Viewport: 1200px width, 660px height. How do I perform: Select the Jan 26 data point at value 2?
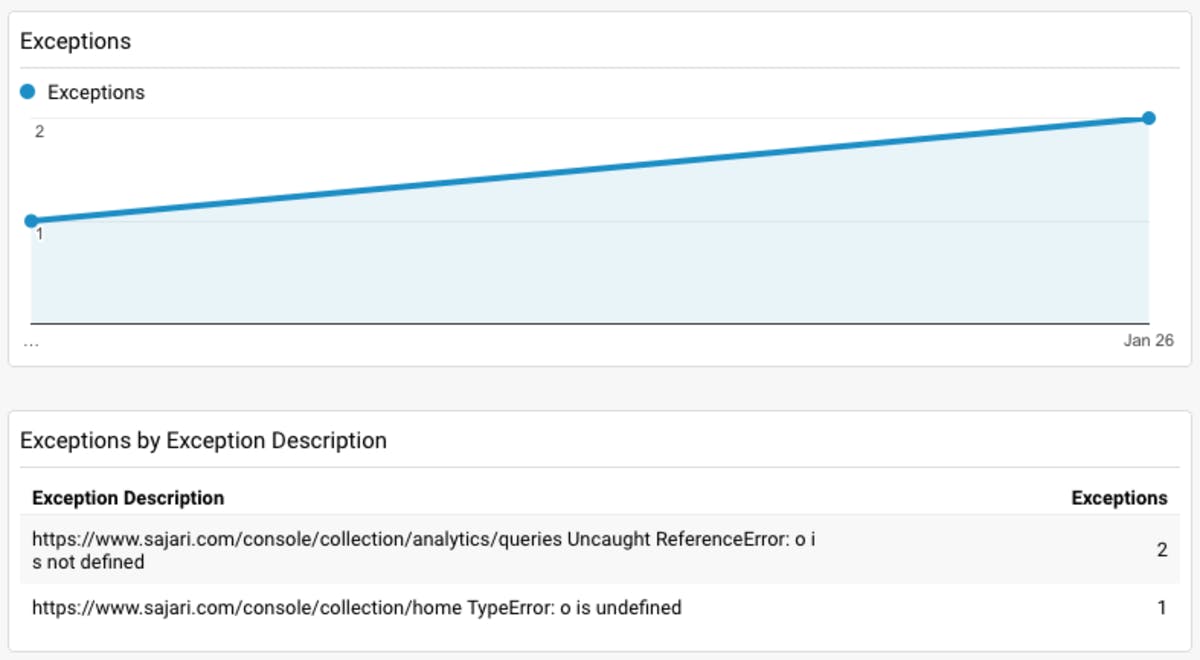1149,118
